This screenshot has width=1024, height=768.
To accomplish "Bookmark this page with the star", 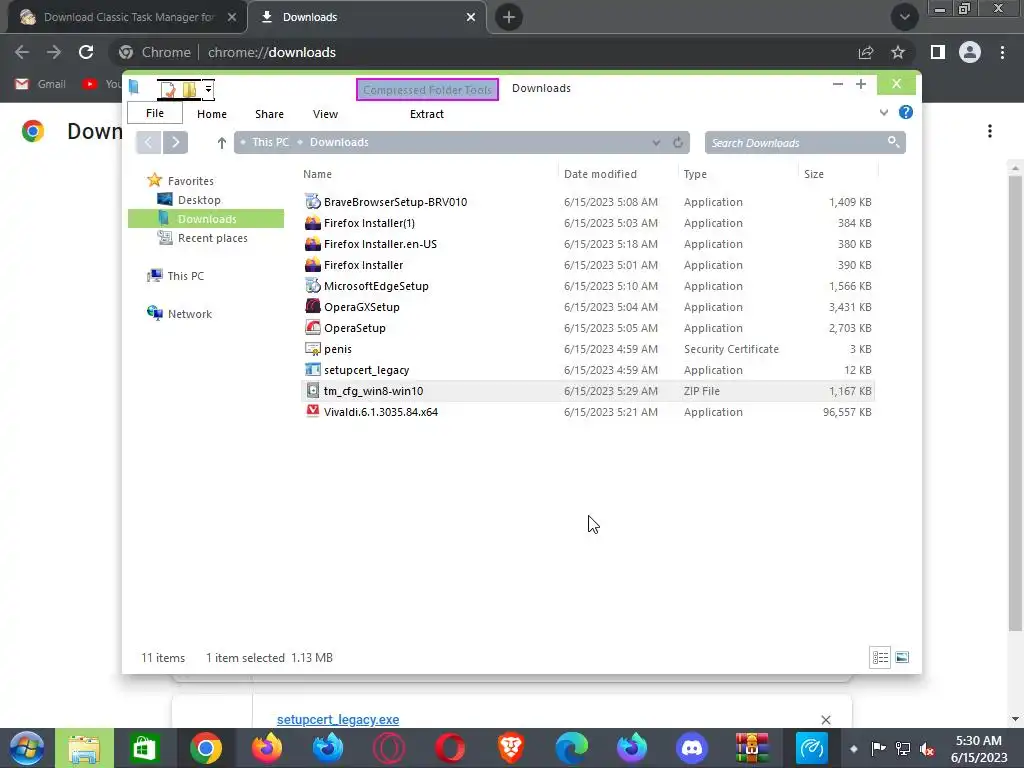I will [898, 52].
